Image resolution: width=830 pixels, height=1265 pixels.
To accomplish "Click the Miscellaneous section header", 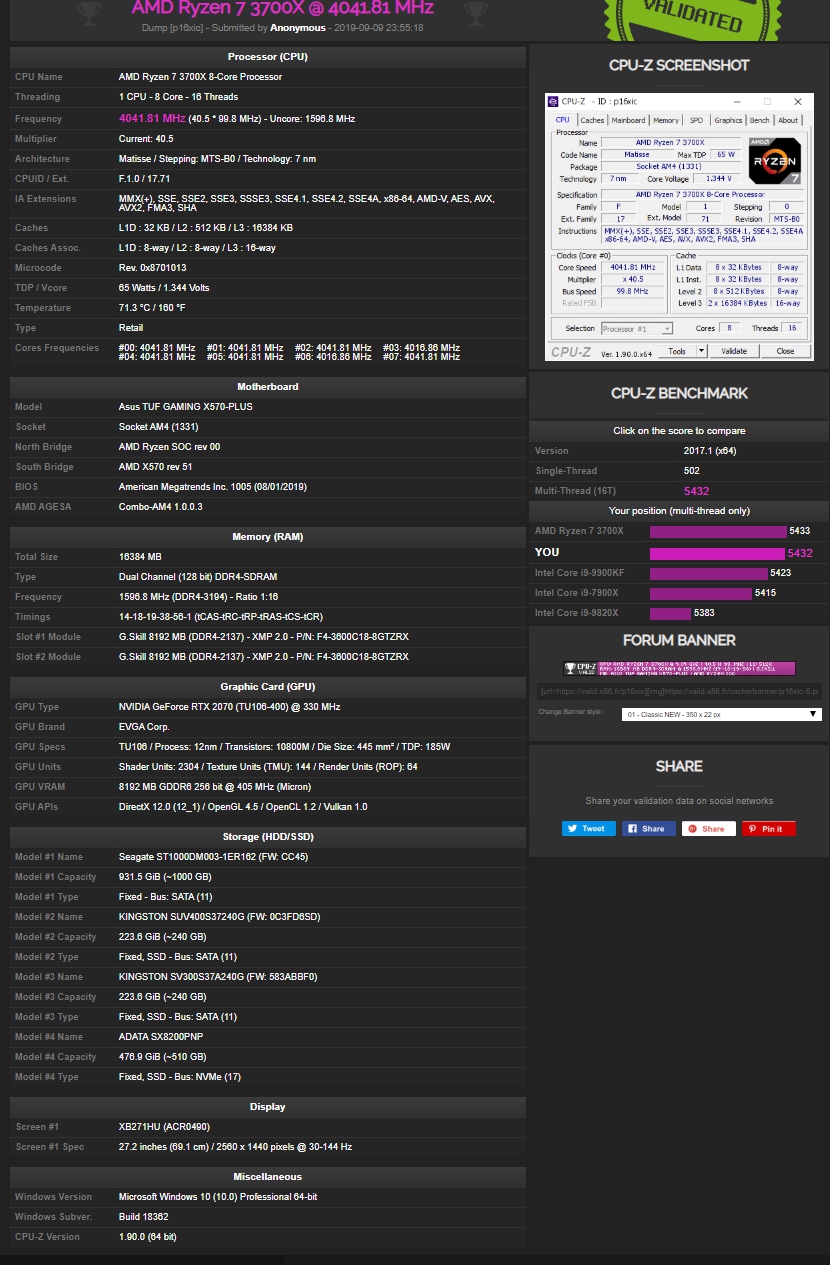I will tap(268, 1176).
